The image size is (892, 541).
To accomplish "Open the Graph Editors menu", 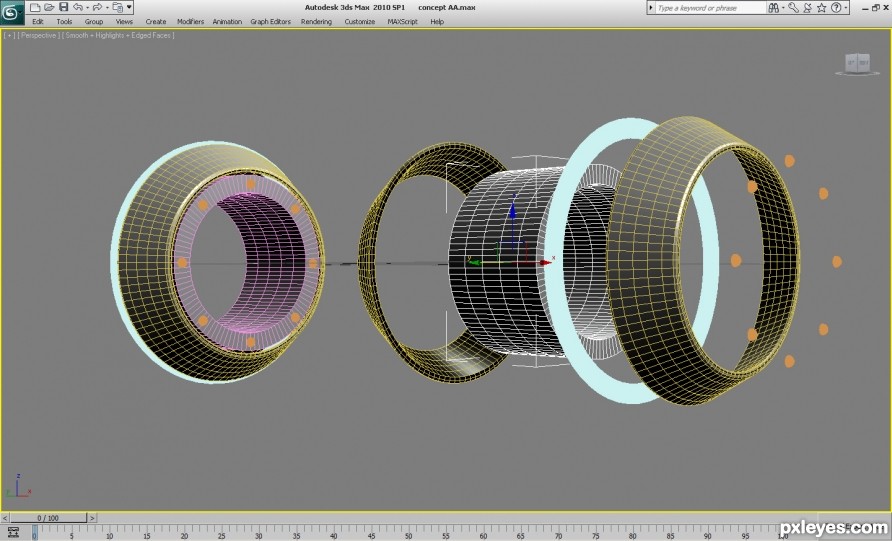I will [271, 22].
